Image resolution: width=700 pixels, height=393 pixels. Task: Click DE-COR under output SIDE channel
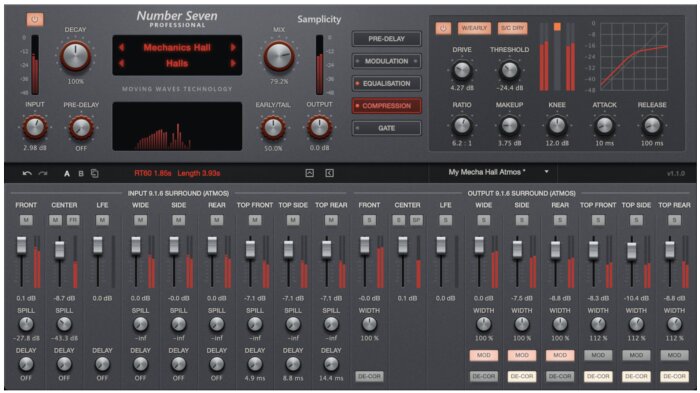tap(522, 376)
